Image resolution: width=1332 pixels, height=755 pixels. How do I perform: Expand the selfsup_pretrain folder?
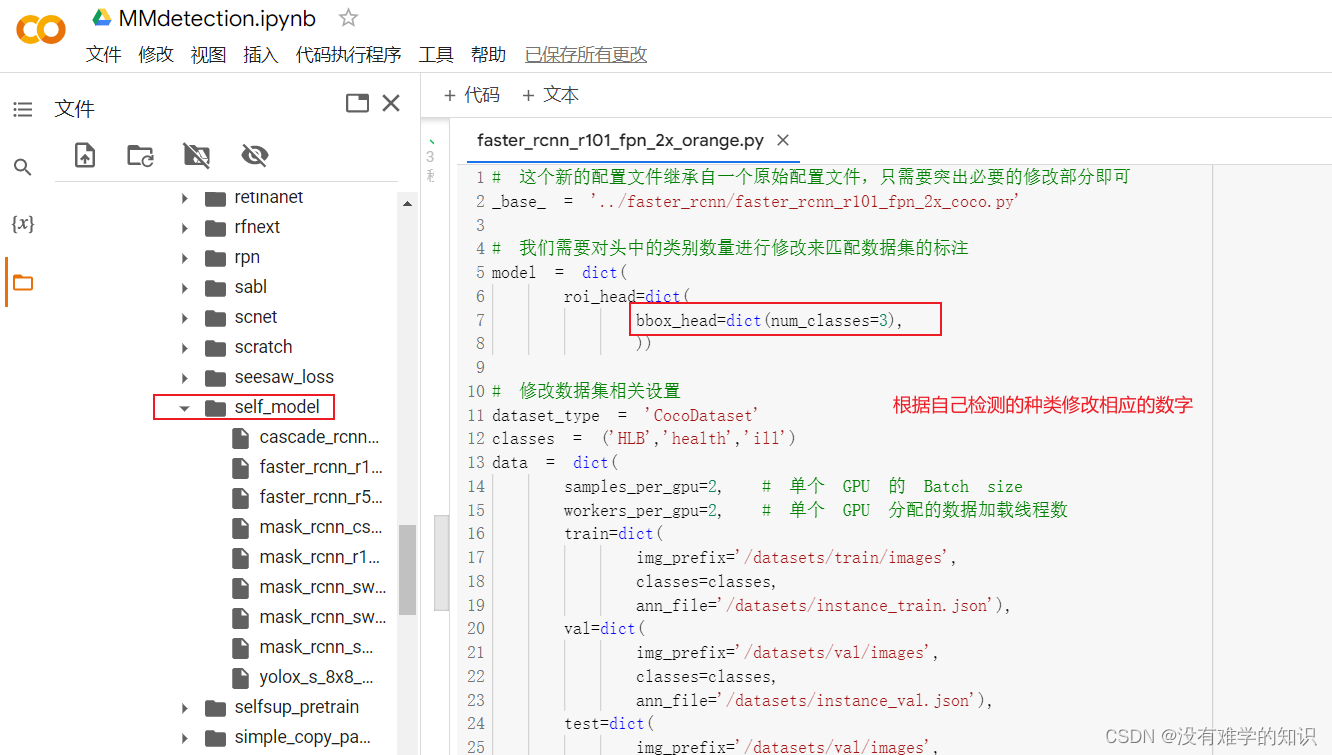[x=185, y=708]
